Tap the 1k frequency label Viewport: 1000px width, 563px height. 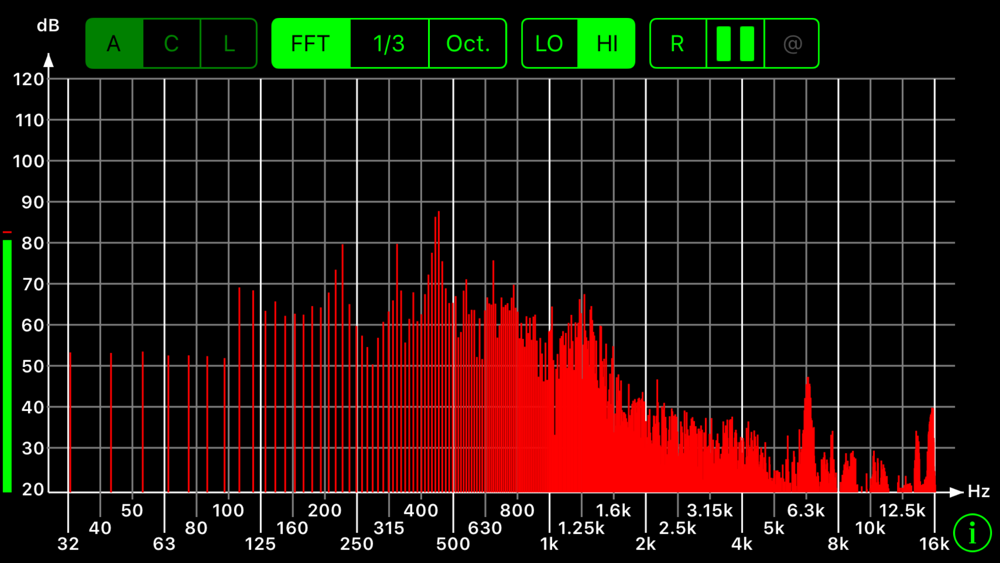[549, 544]
